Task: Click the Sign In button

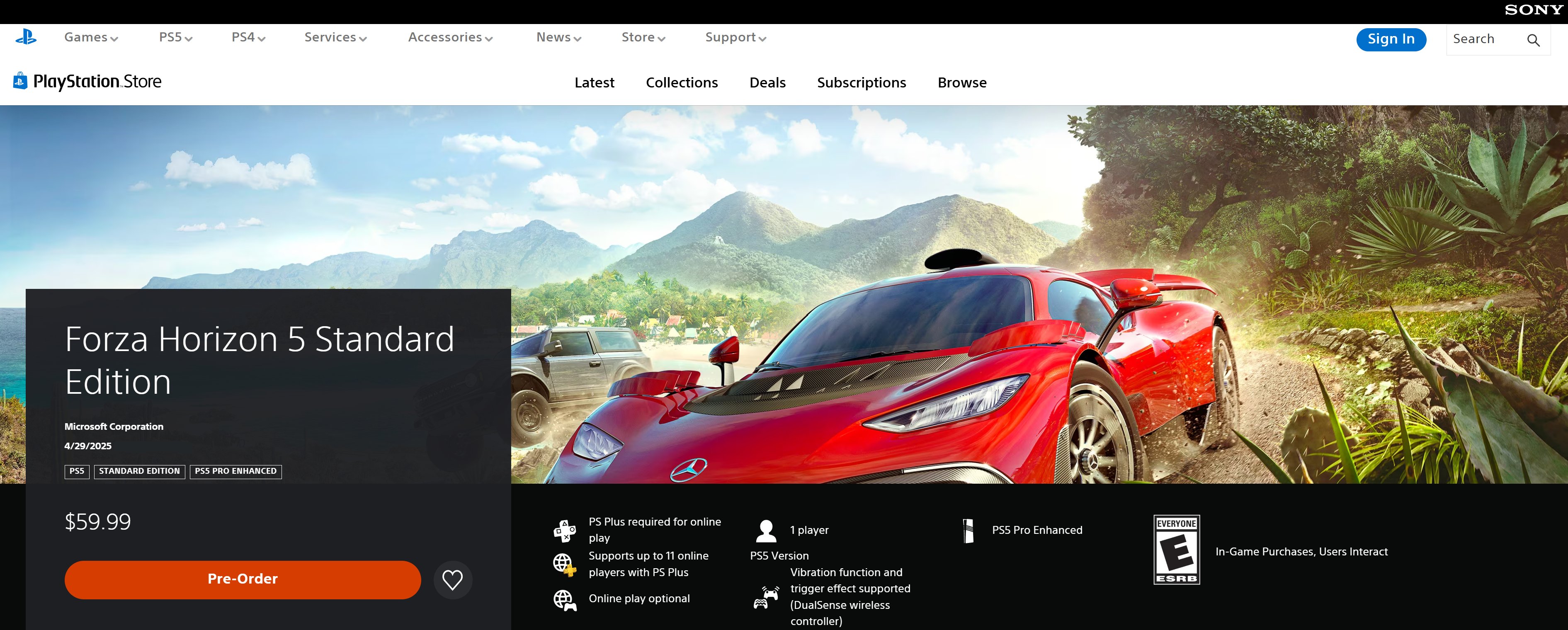Action: point(1391,39)
